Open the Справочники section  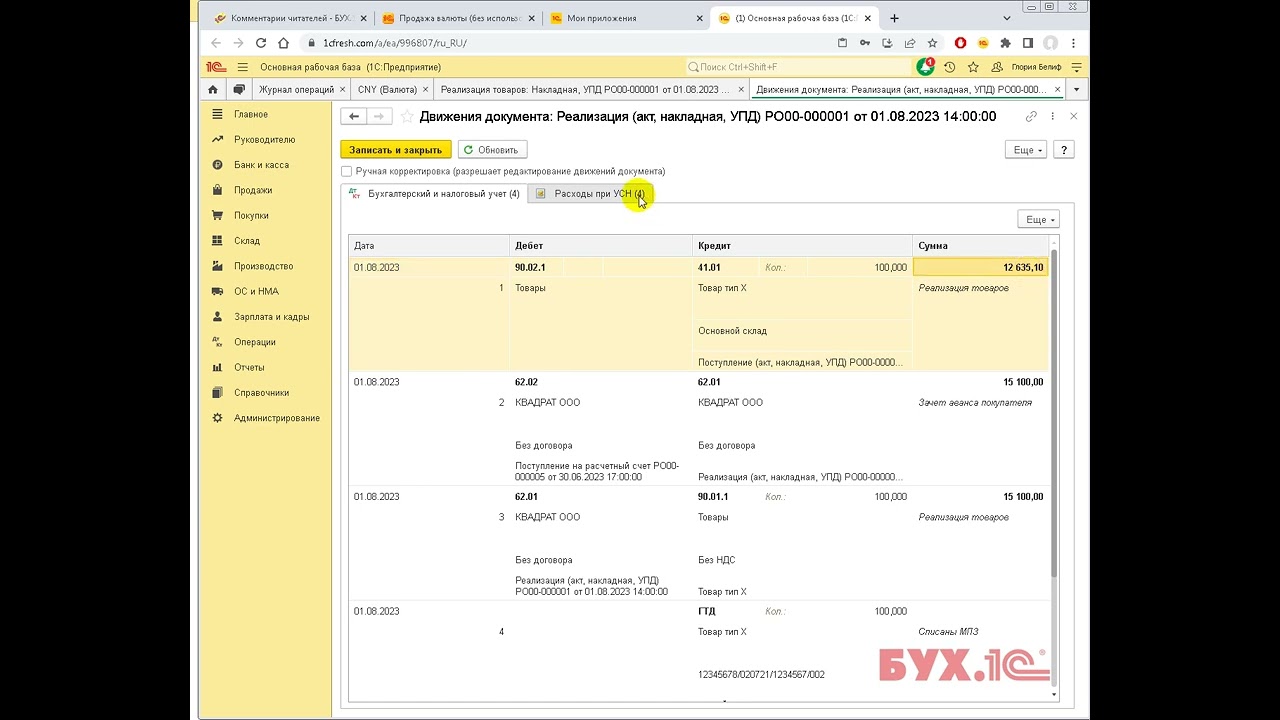tap(261, 393)
